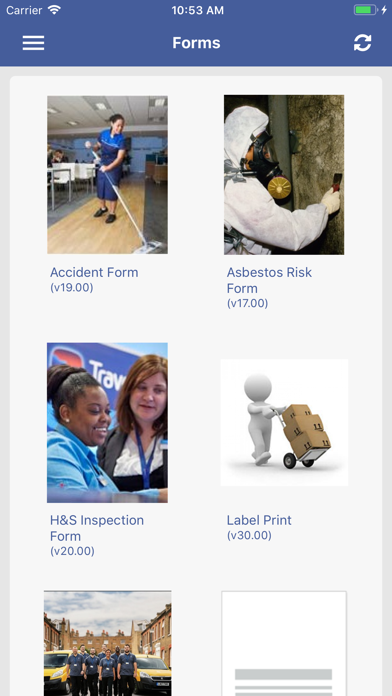
Task: Open the Accident Form link
Action: [x=94, y=272]
